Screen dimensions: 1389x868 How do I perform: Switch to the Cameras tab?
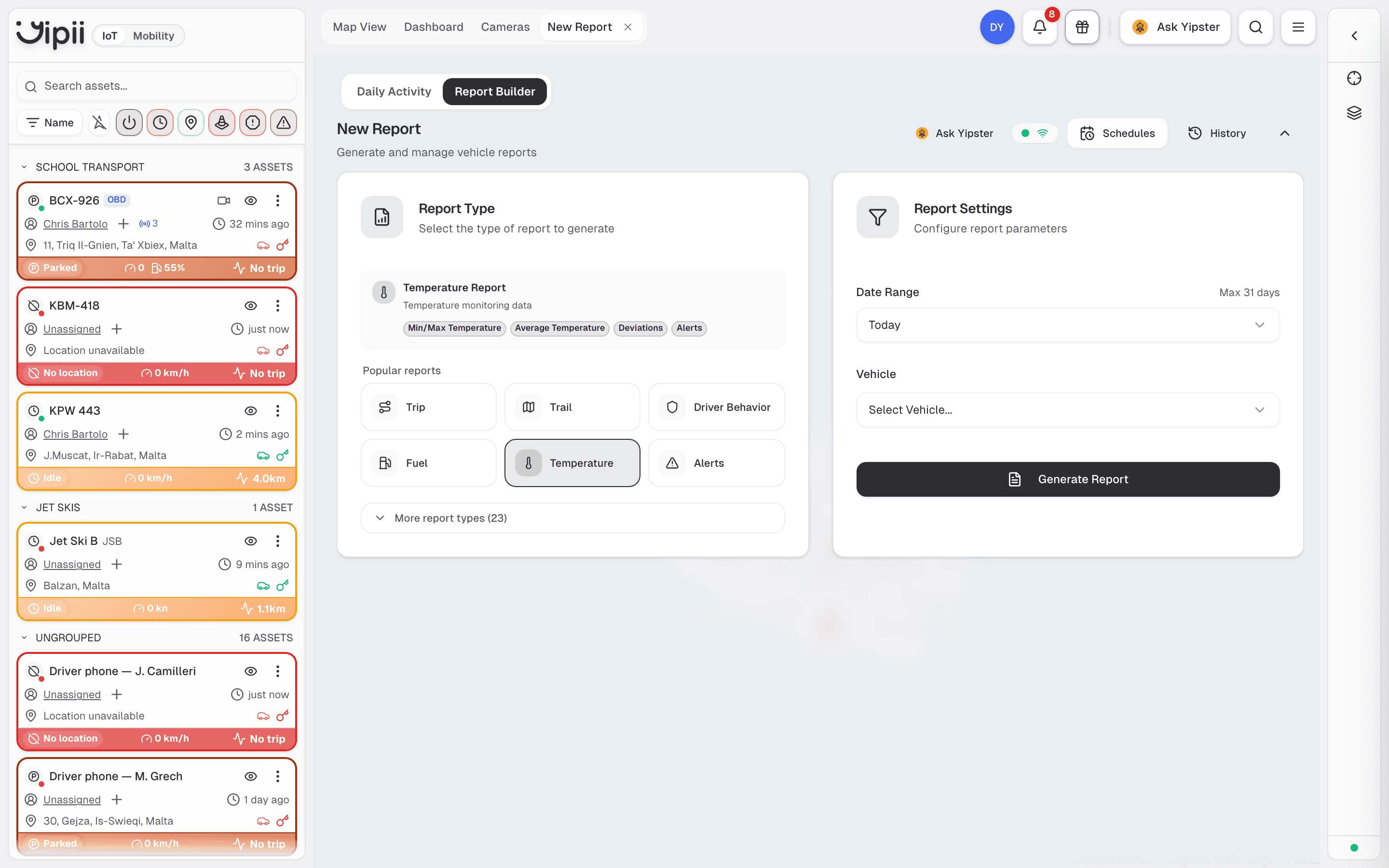tap(505, 27)
